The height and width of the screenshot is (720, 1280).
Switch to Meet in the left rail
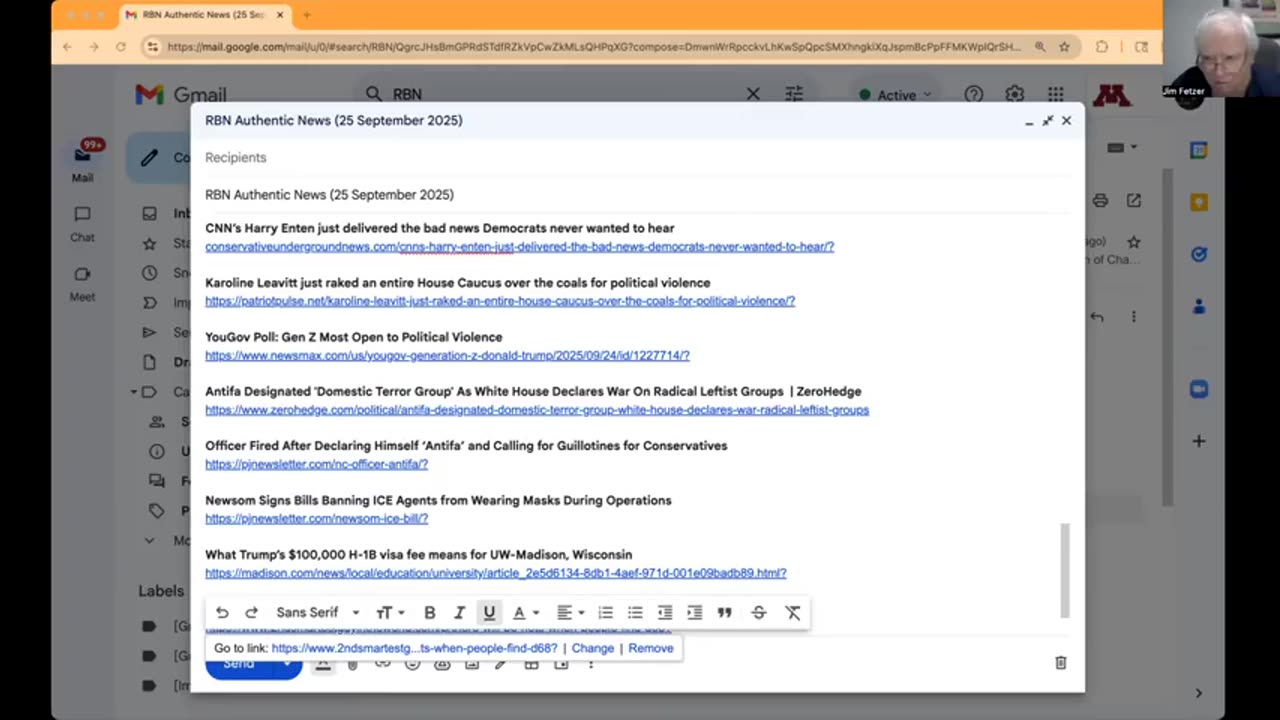82,283
